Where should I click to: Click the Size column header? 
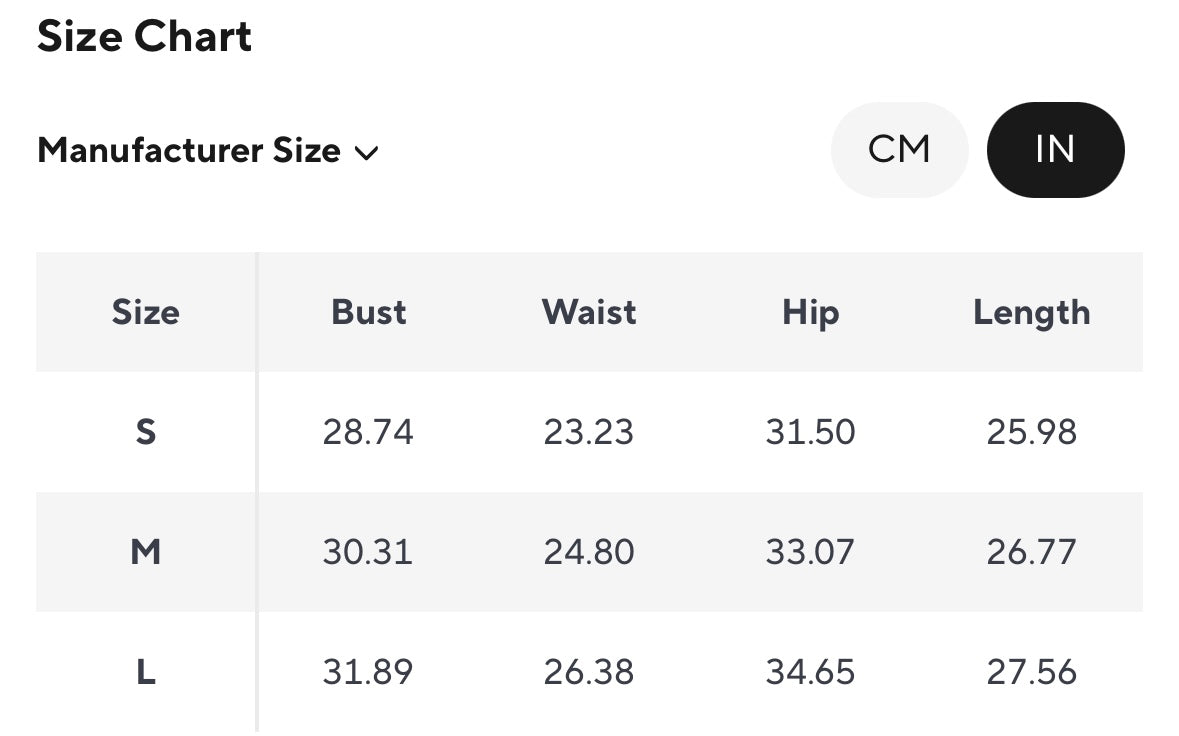[145, 312]
